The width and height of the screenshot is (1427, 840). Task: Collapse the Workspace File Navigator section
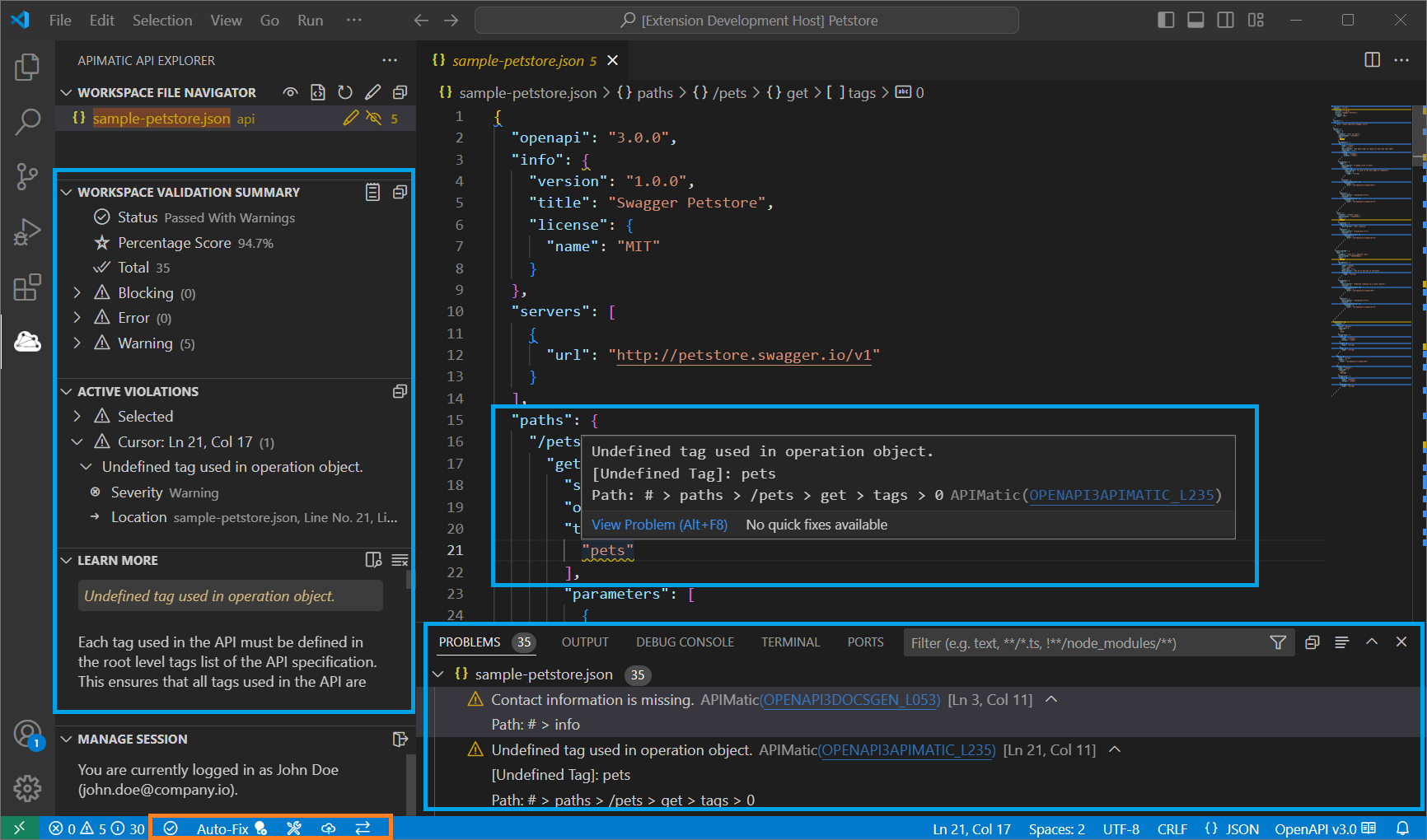67,92
